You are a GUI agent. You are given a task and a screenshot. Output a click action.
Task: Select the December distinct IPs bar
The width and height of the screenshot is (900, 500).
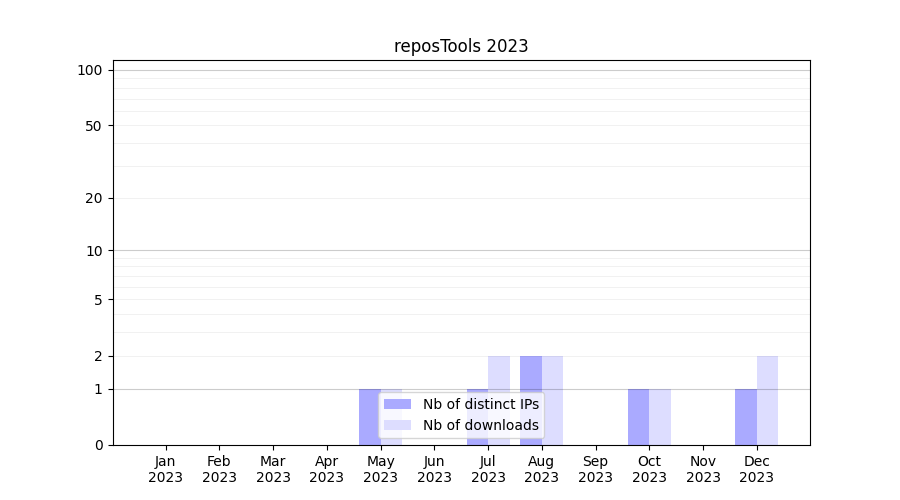[746, 417]
